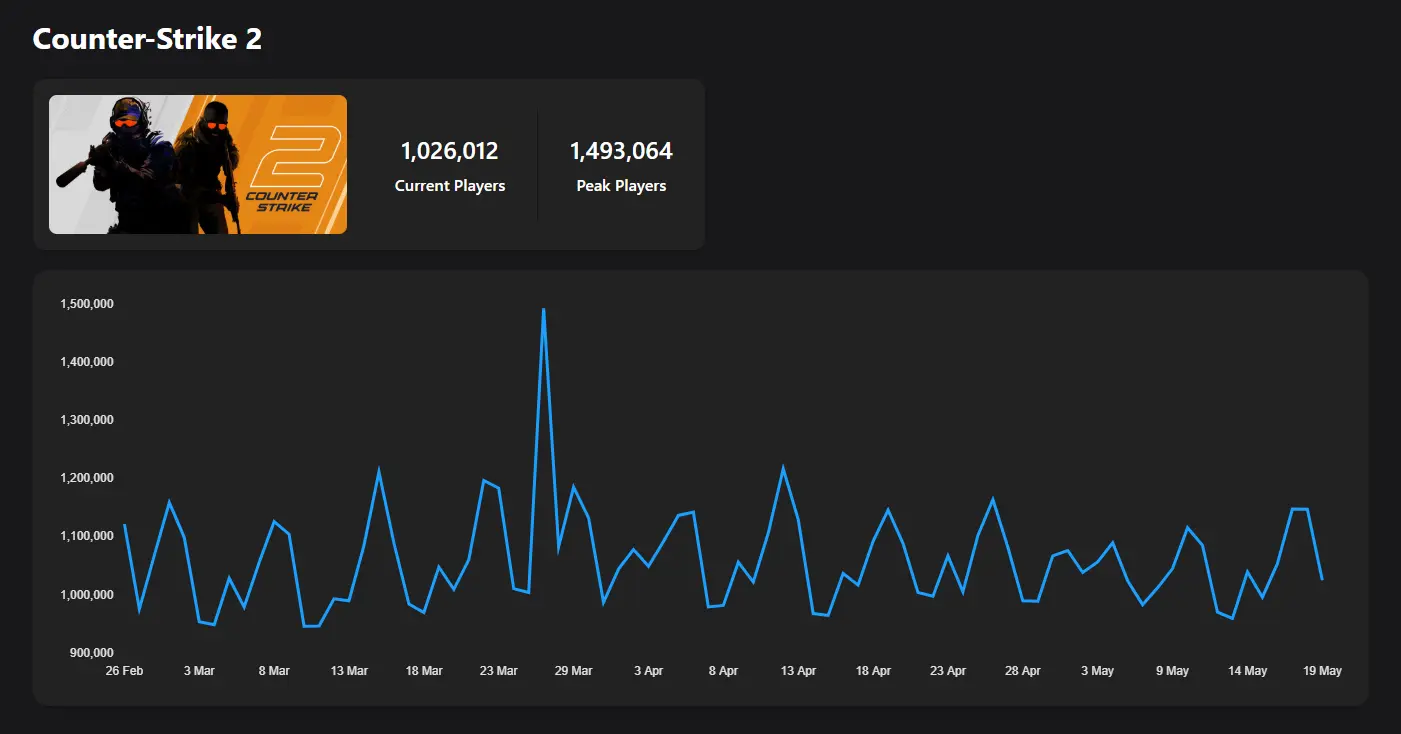Screen dimensions: 1401x734
Task: Click the 1,500,000 y-axis label
Action: pyautogui.click(x=87, y=304)
